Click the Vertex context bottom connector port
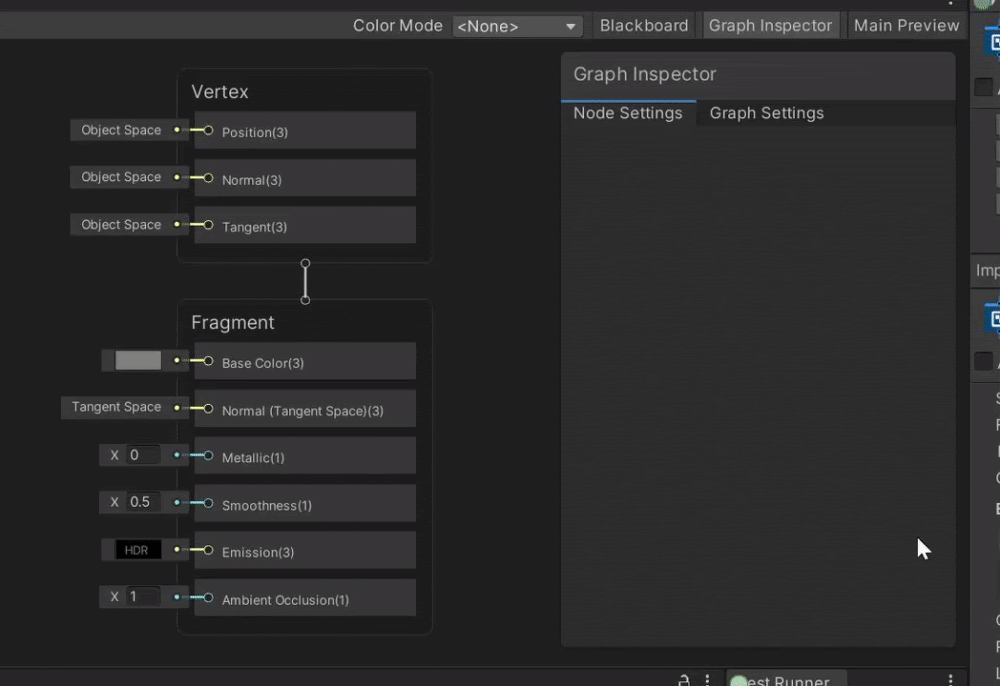 [305, 263]
